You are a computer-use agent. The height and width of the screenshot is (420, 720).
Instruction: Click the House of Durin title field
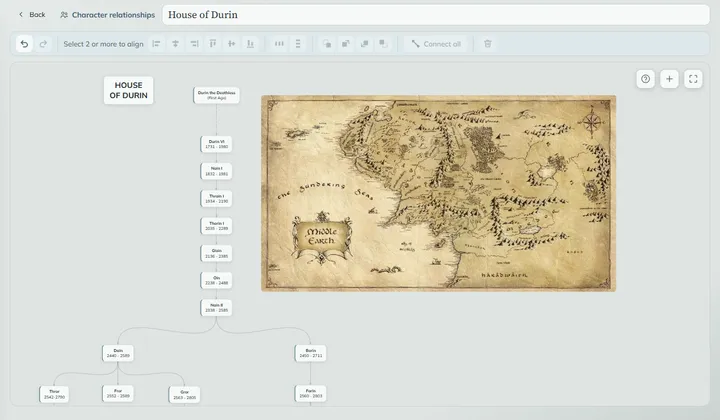tap(436, 15)
